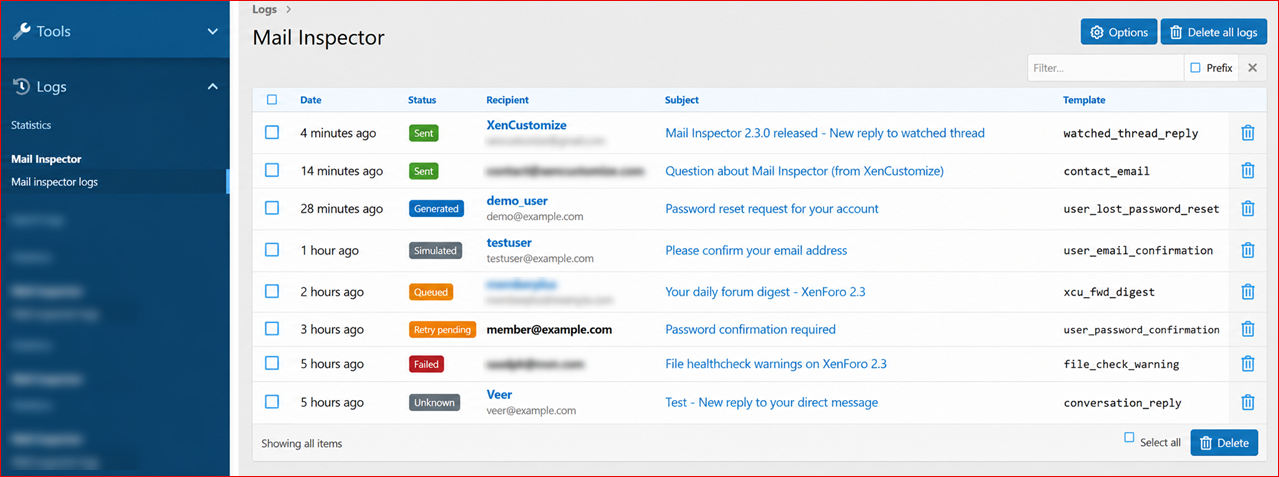Image resolution: width=1279 pixels, height=477 pixels.
Task: Open Mail inspector logs sidebar item
Action: tap(54, 182)
